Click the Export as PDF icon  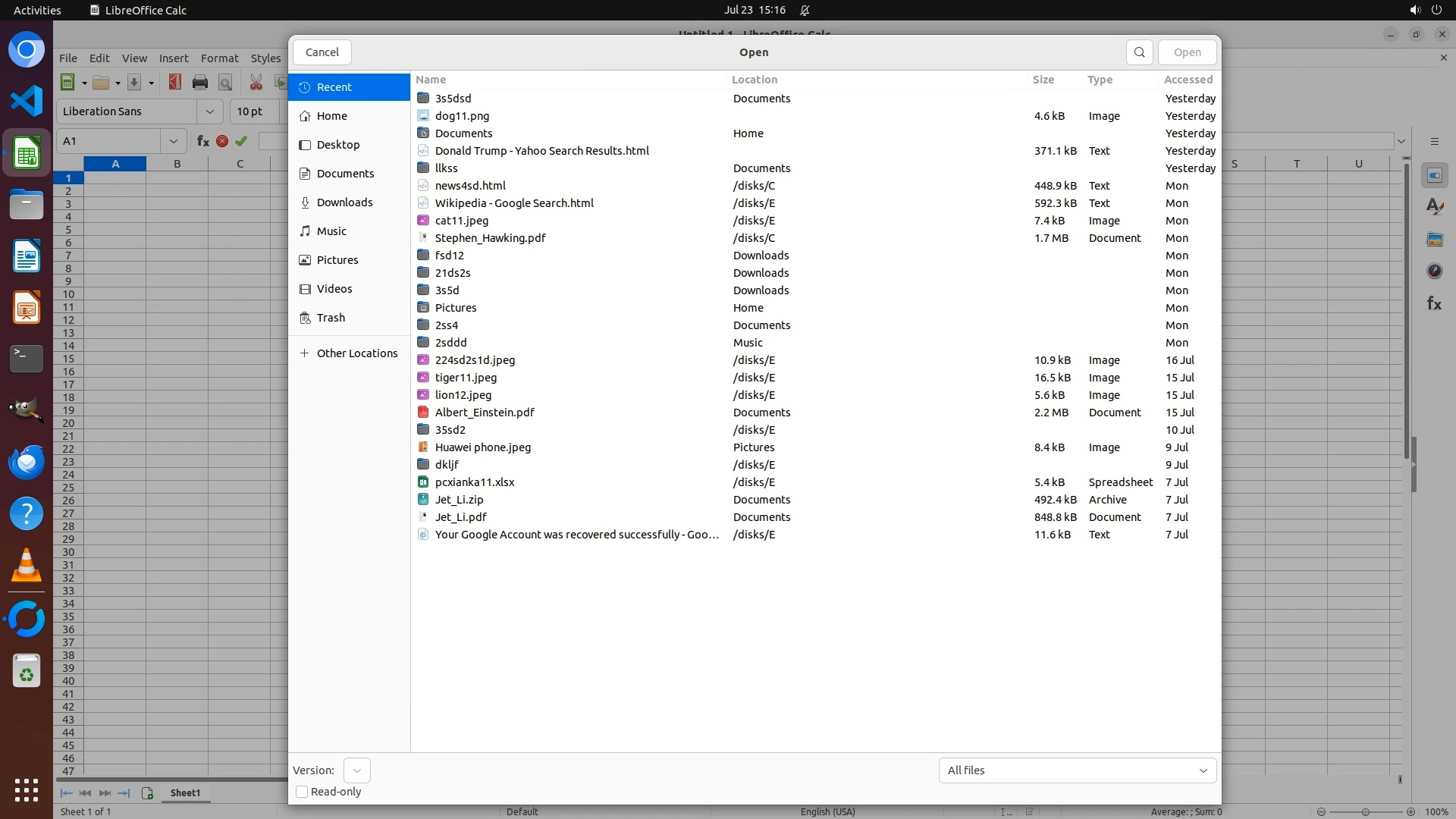175,83
